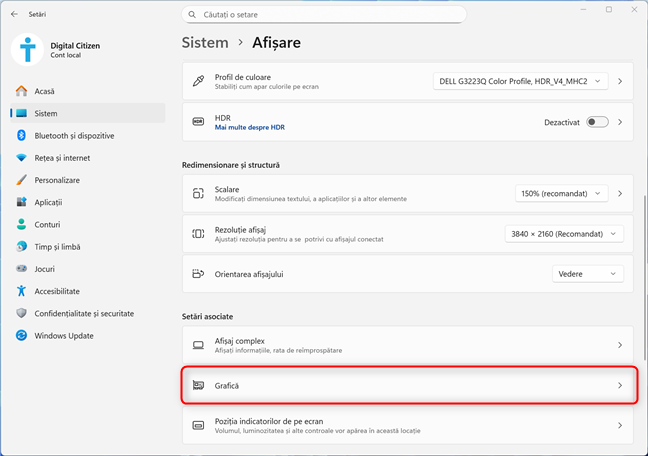This screenshot has width=648, height=456.
Task: Click the back arrow in Setări header
Action: [13, 15]
